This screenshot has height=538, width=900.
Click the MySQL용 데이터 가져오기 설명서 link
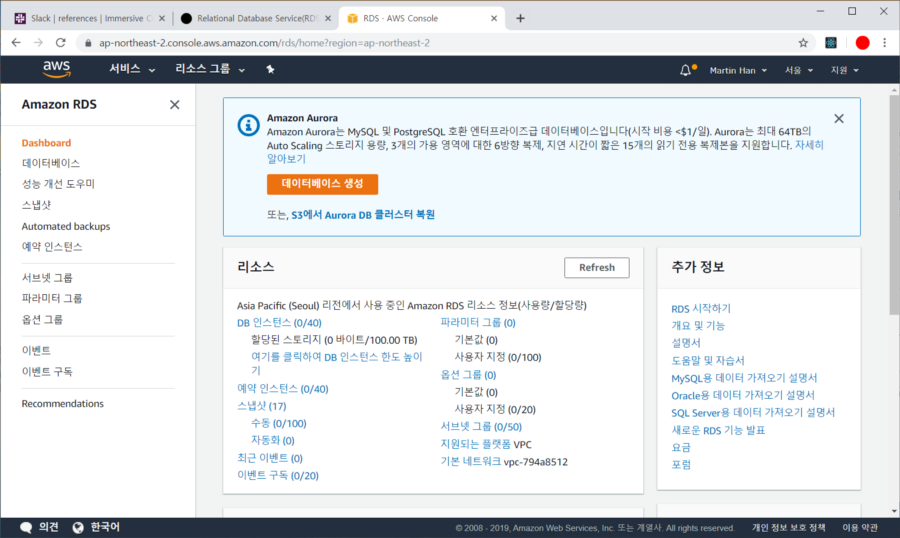click(744, 378)
